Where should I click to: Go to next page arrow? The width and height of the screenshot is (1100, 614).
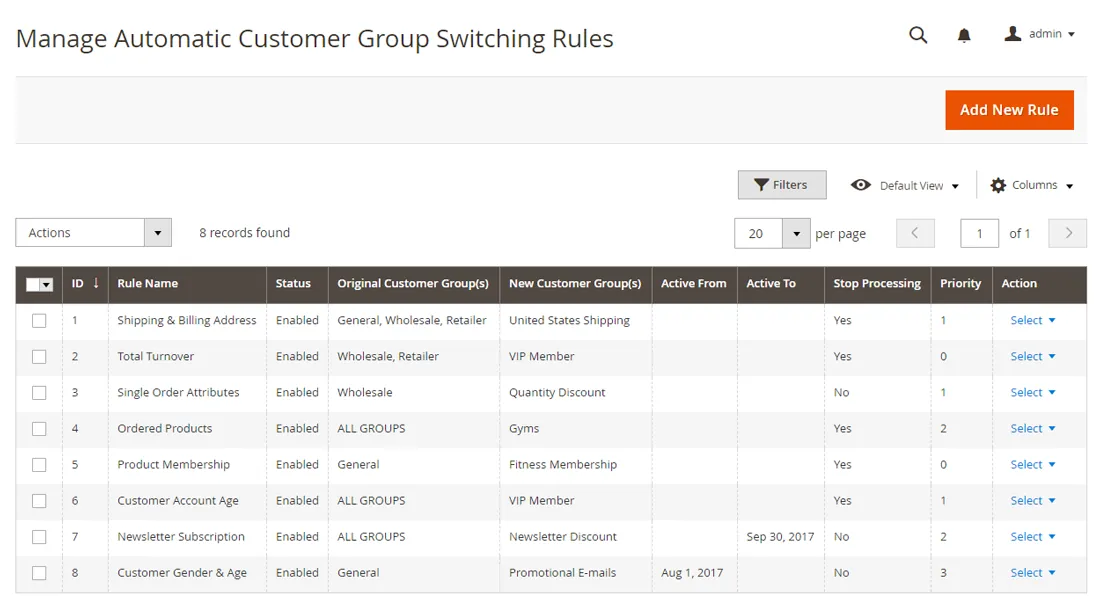coord(1068,233)
